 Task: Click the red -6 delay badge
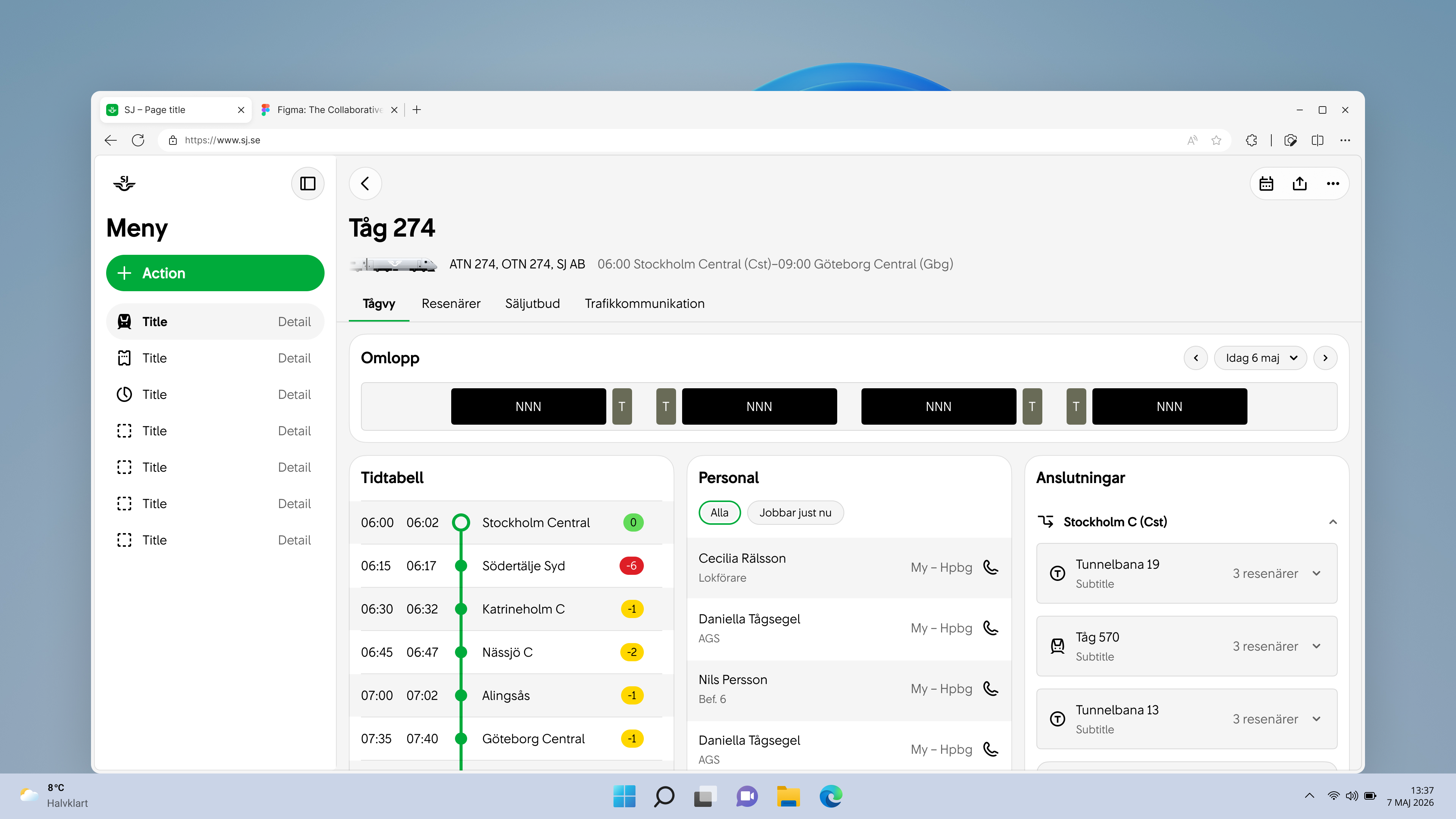(631, 566)
